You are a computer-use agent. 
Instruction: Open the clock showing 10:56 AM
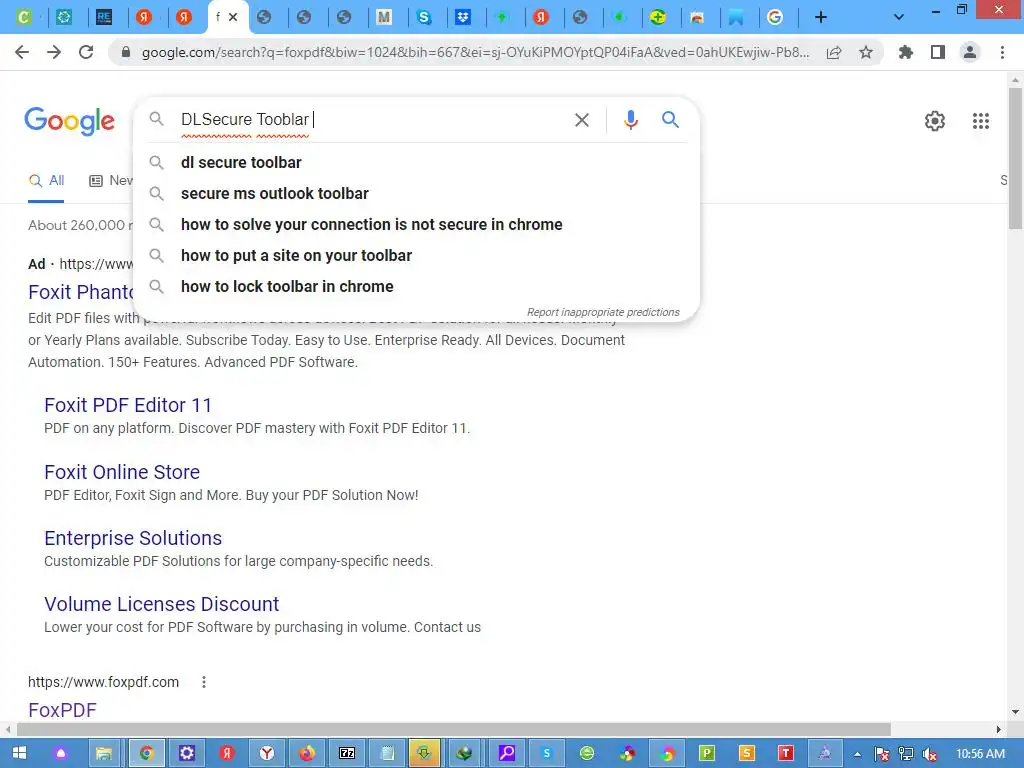point(980,754)
